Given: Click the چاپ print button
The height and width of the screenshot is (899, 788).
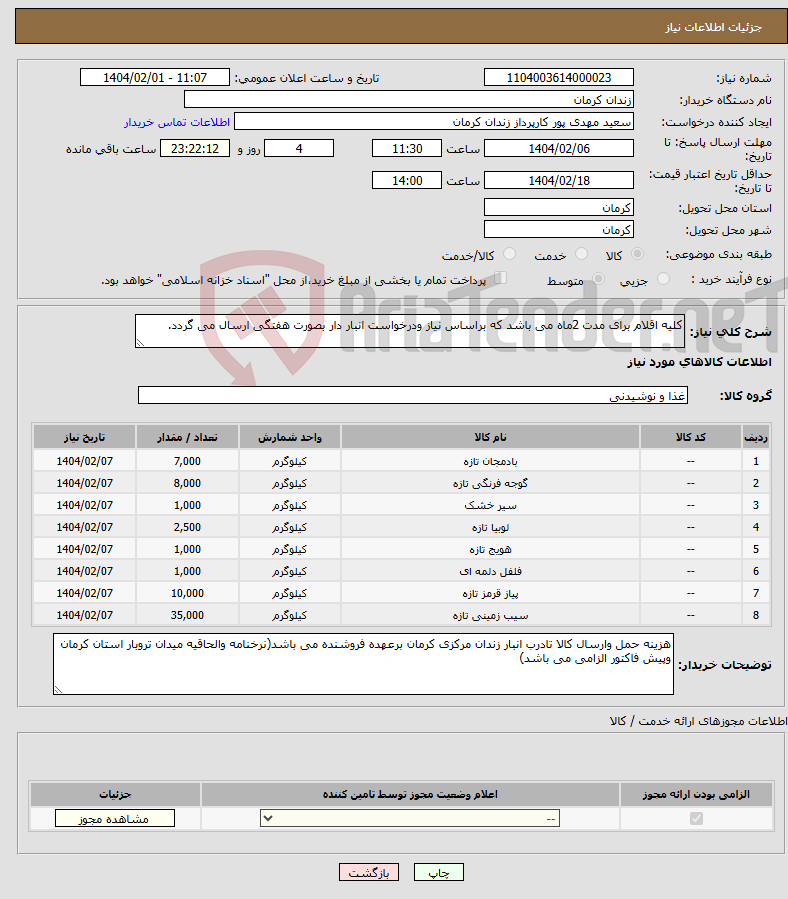Looking at the screenshot, I should (439, 872).
